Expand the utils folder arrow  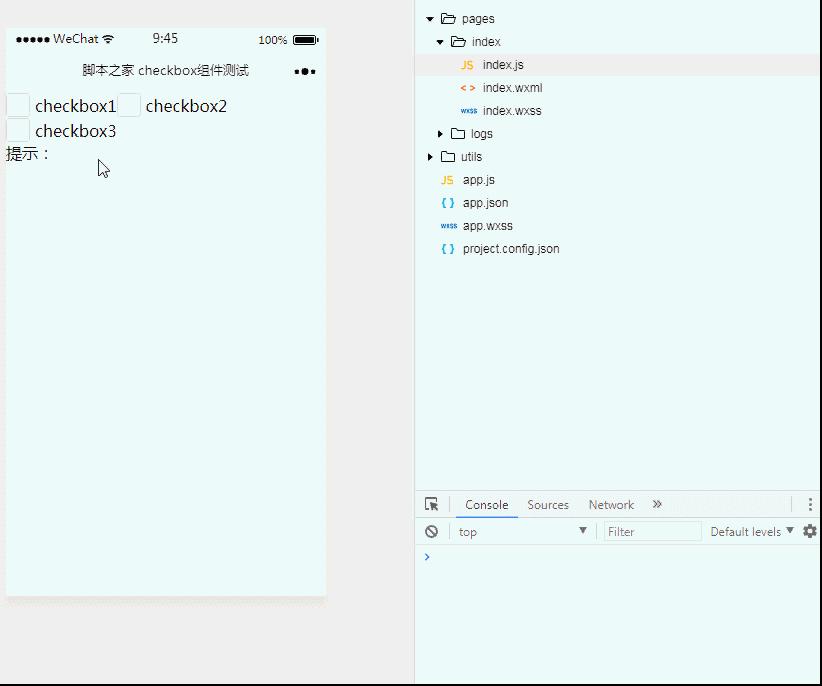430,157
